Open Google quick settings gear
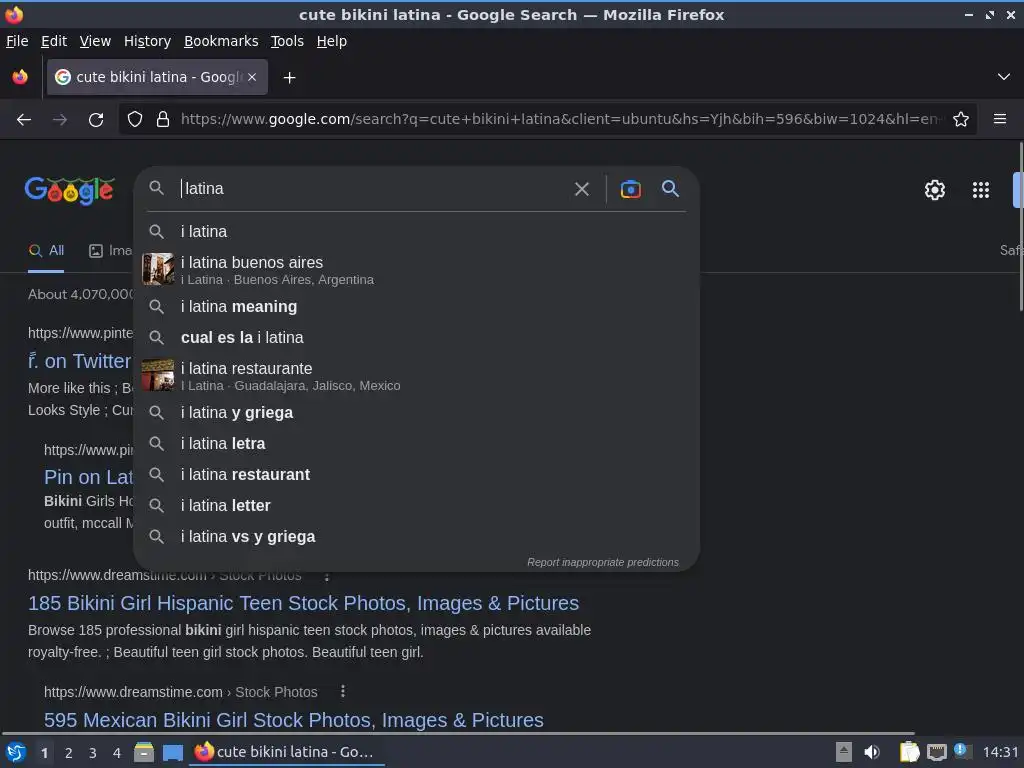 click(x=935, y=190)
